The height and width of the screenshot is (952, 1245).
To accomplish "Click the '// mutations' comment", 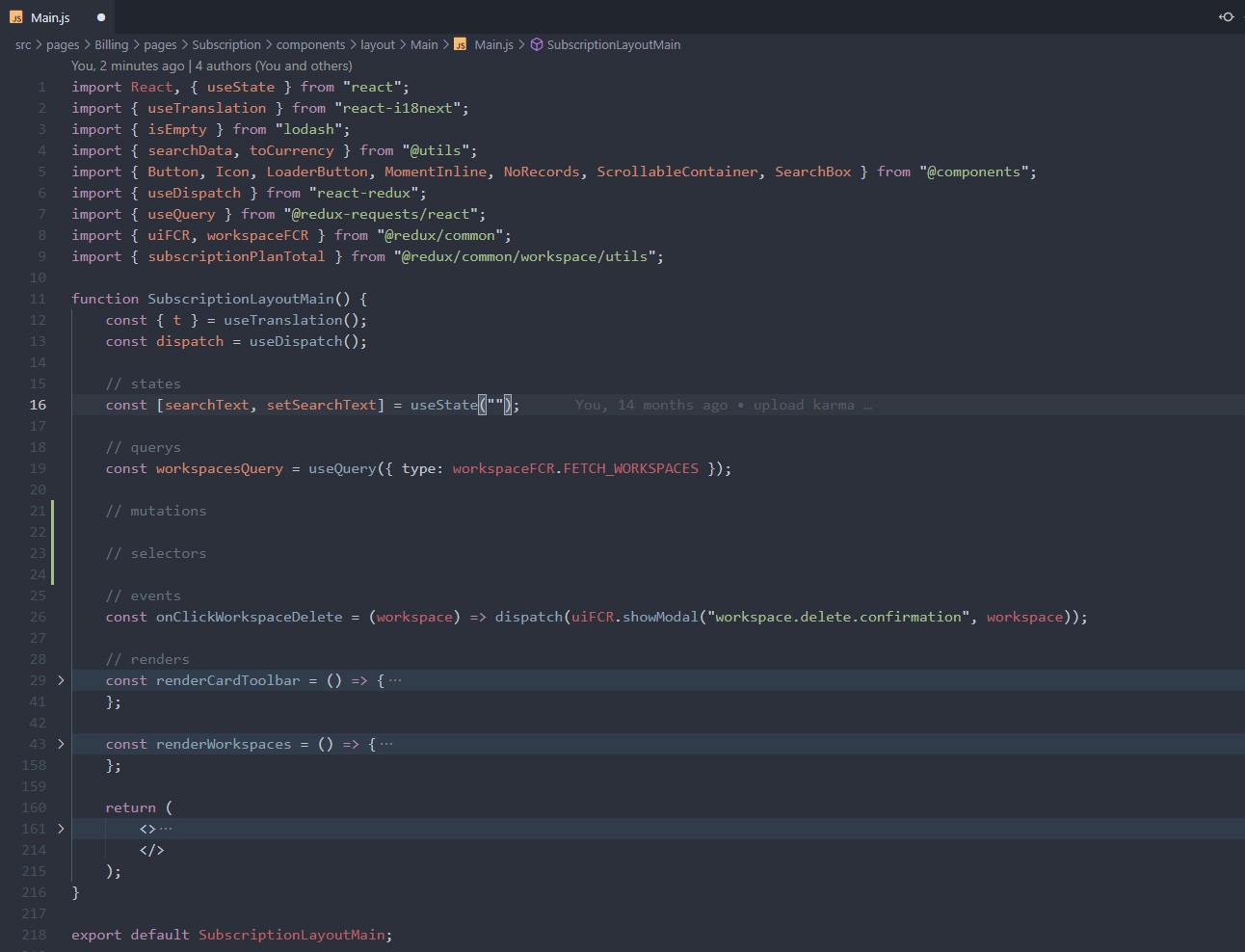I will (x=156, y=511).
